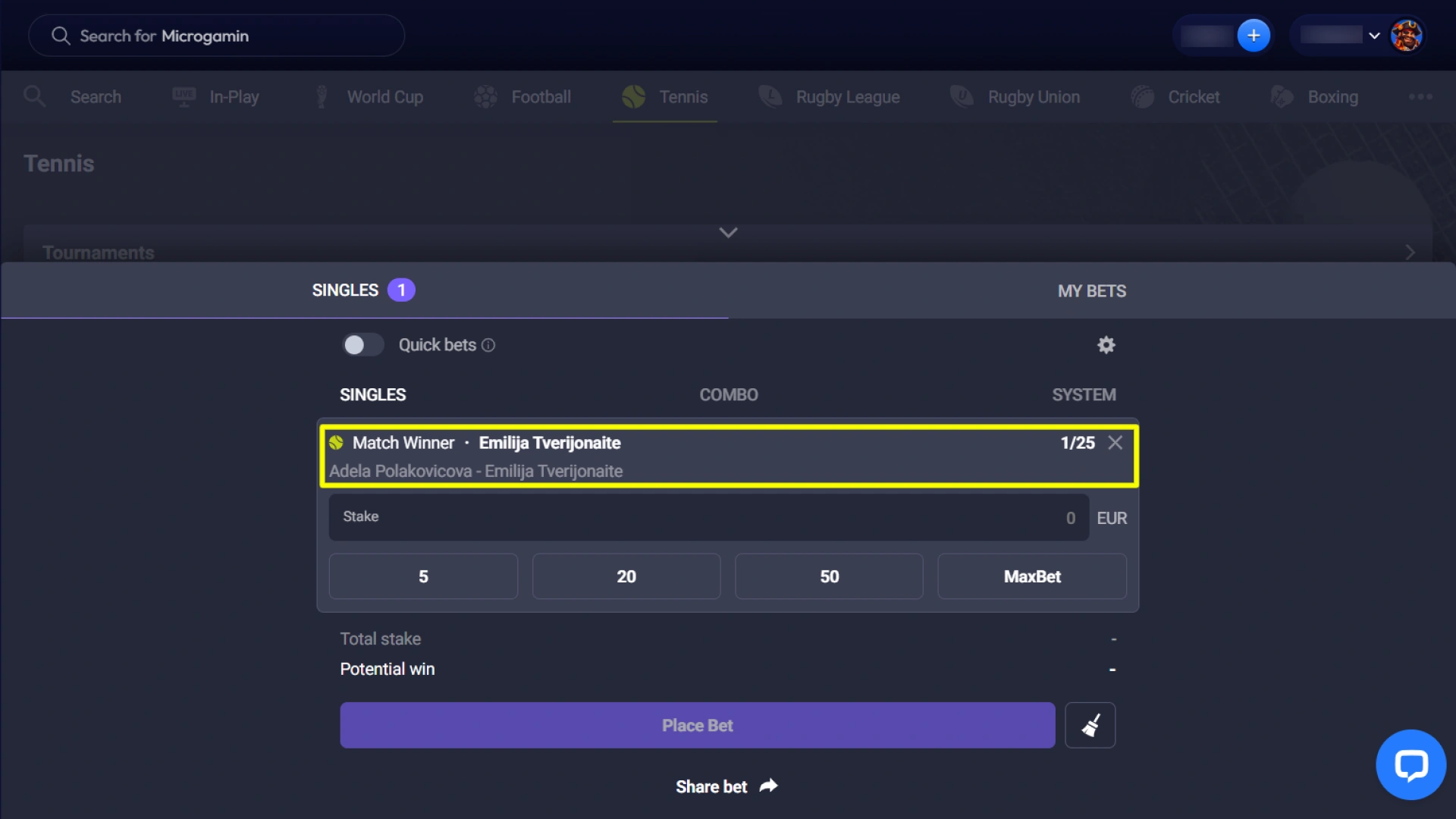1456x819 pixels.
Task: Click the Football ball icon
Action: [x=485, y=96]
